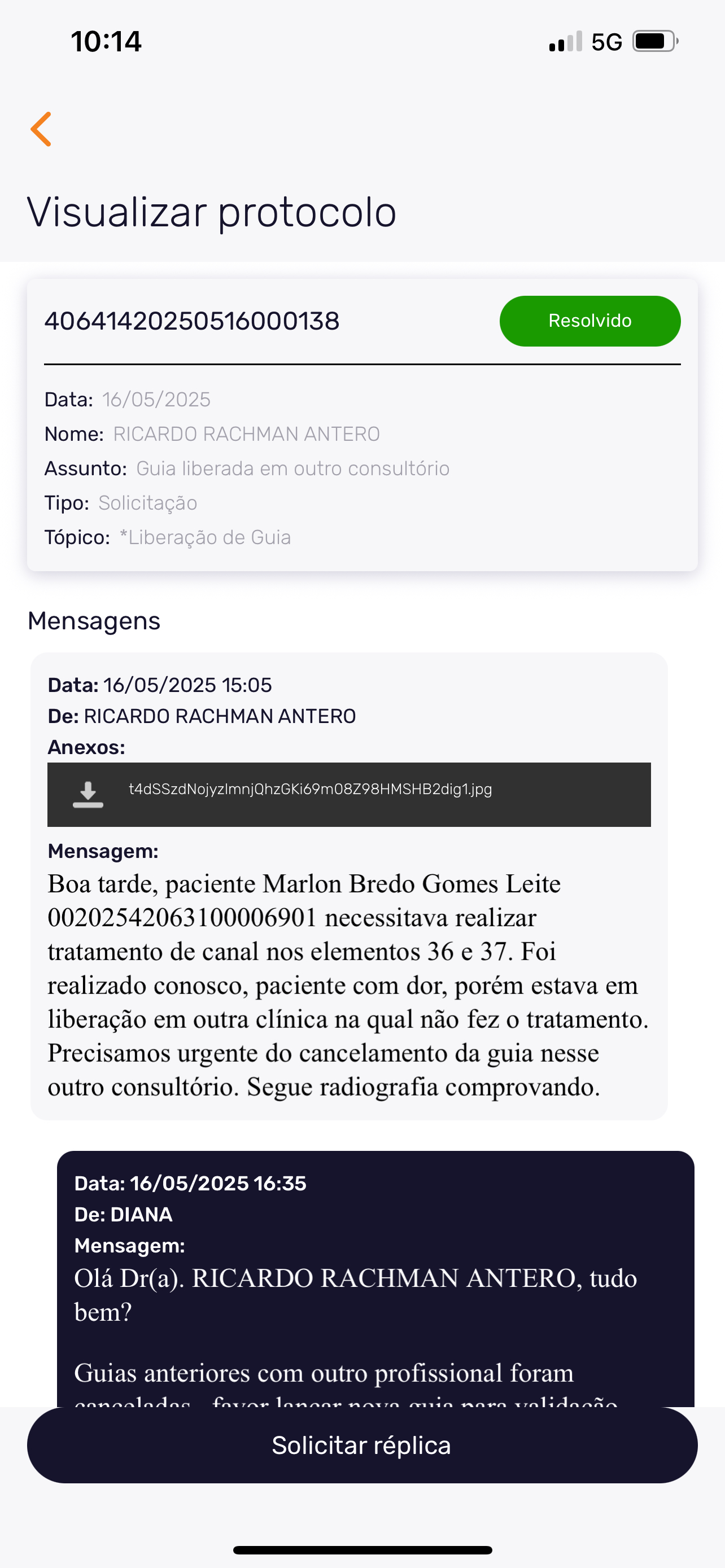Tap the Mensagens section heading
This screenshot has height=1568, width=725.
point(94,621)
